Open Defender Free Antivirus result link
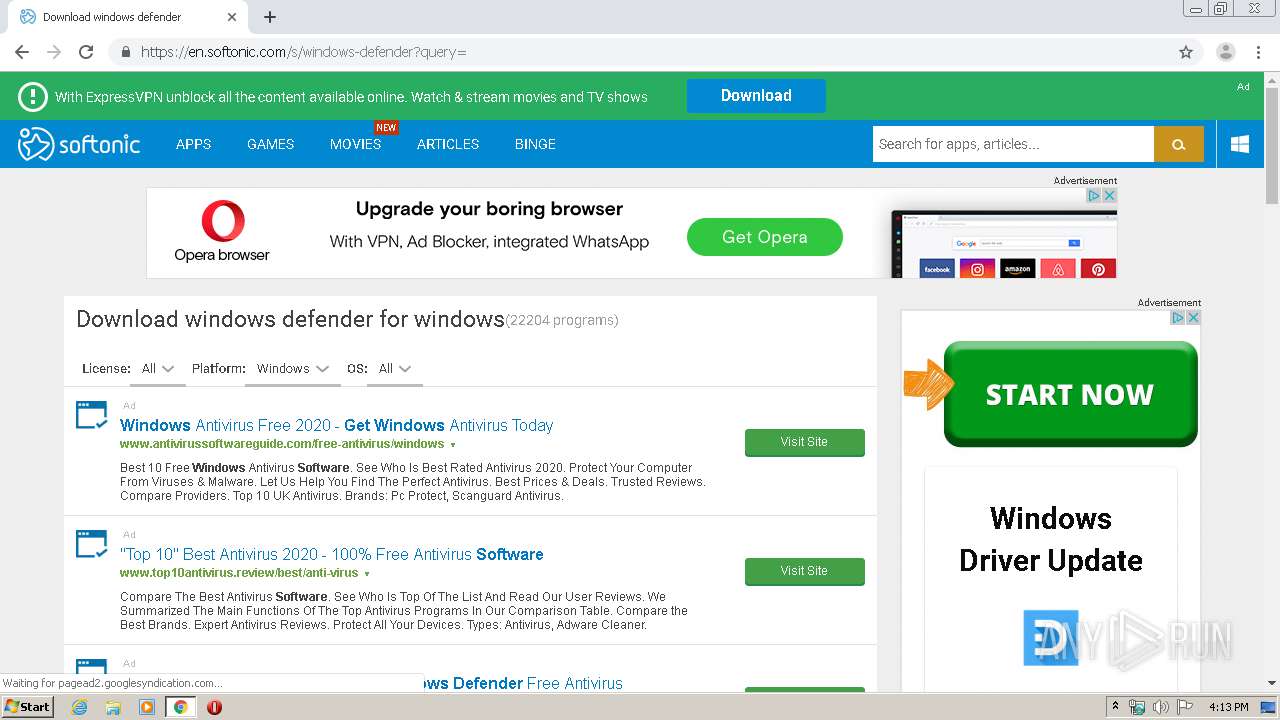The image size is (1280, 720). (522, 683)
